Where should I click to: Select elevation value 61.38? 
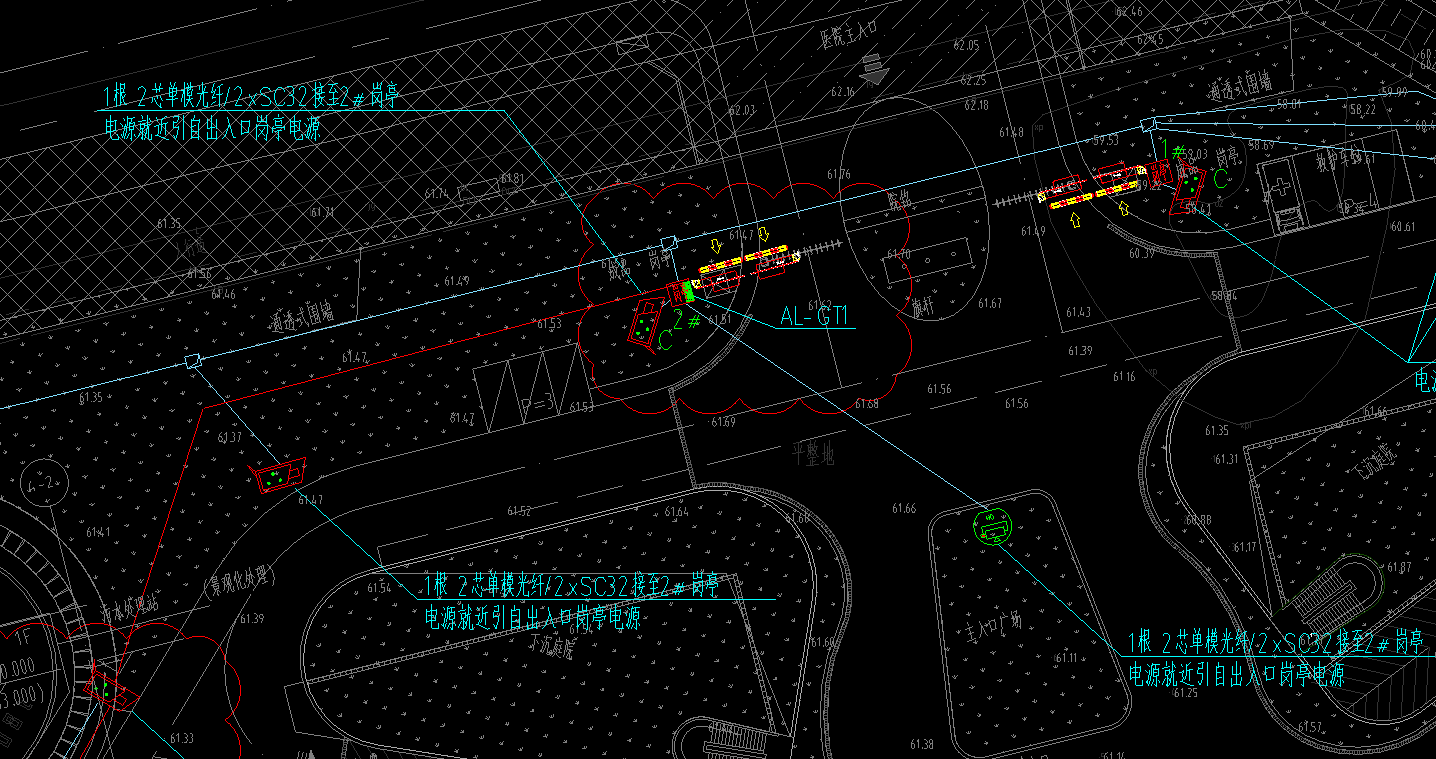point(922,744)
